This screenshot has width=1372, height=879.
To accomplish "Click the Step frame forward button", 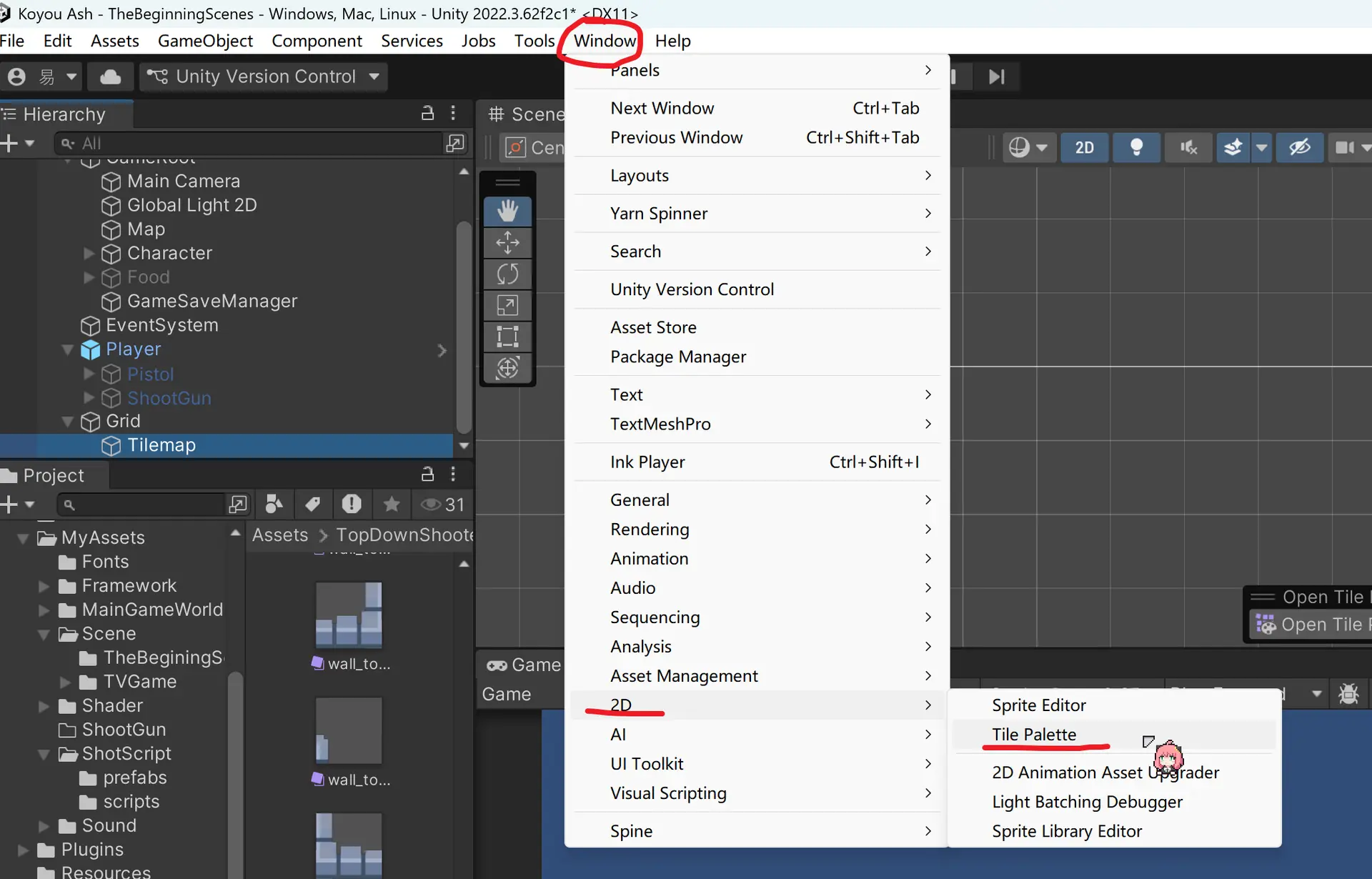I will click(997, 76).
